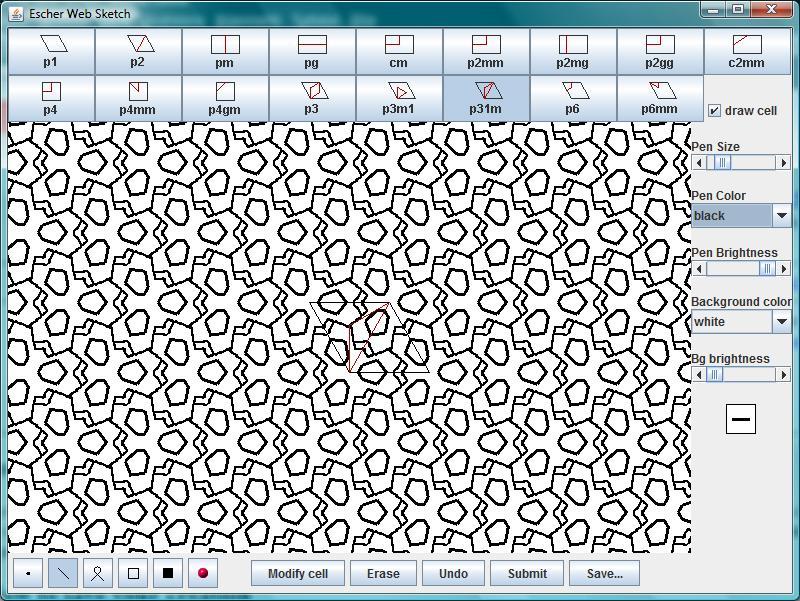Toggle the draw cell checkbox
Screen dimensions: 800x601
715,111
